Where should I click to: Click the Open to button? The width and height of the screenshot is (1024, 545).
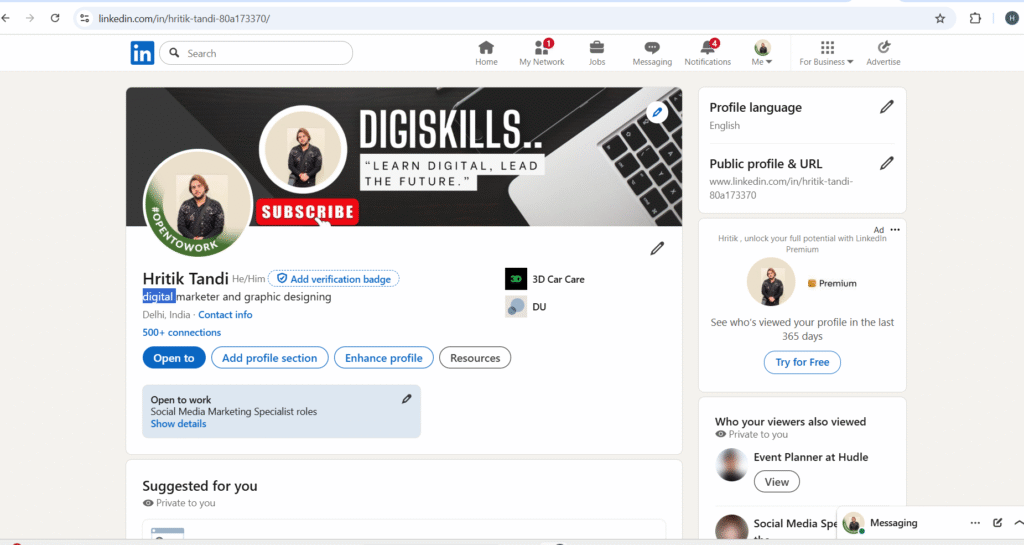[174, 358]
